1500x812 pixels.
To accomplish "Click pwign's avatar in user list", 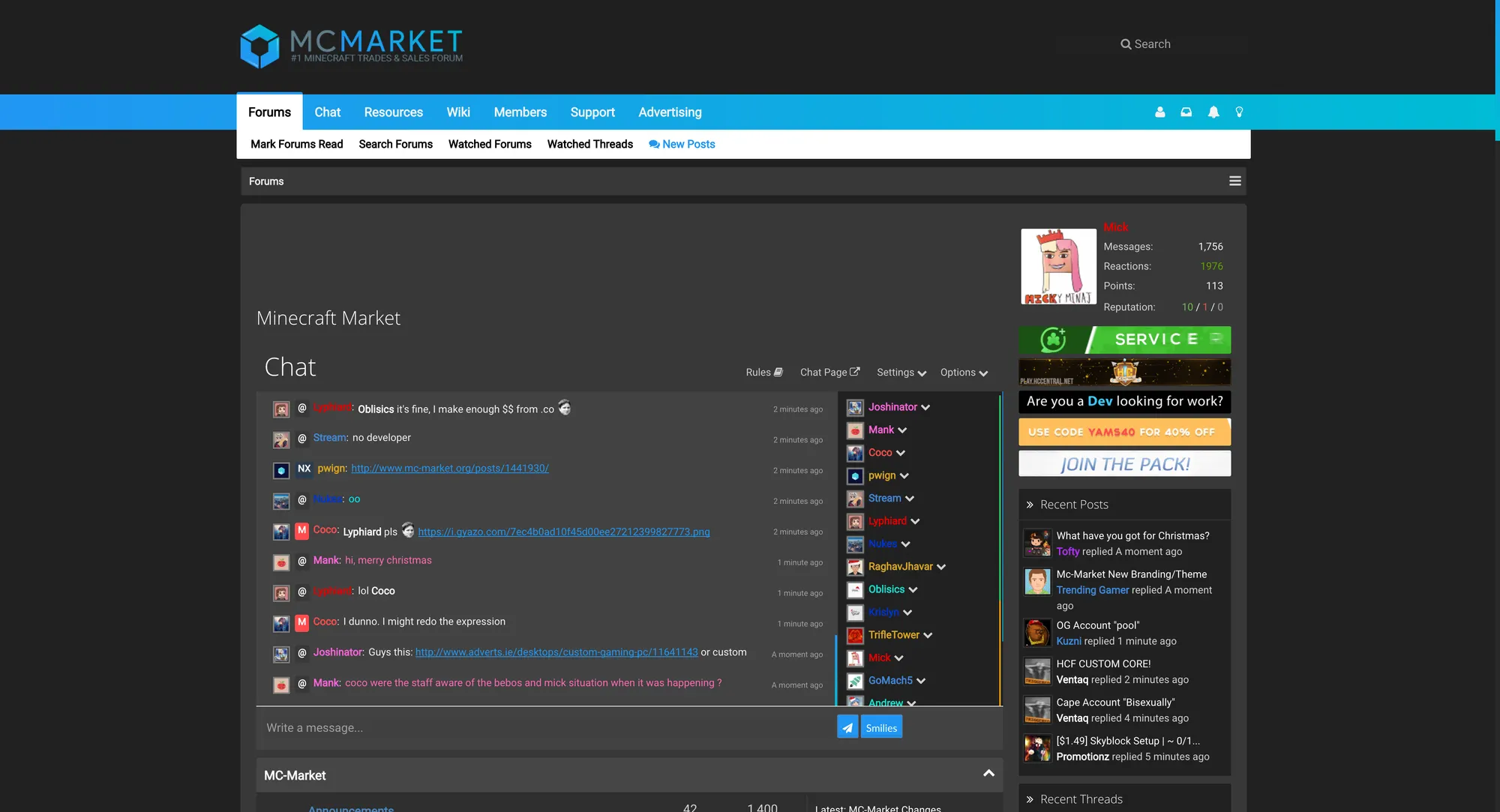I will (x=855, y=476).
